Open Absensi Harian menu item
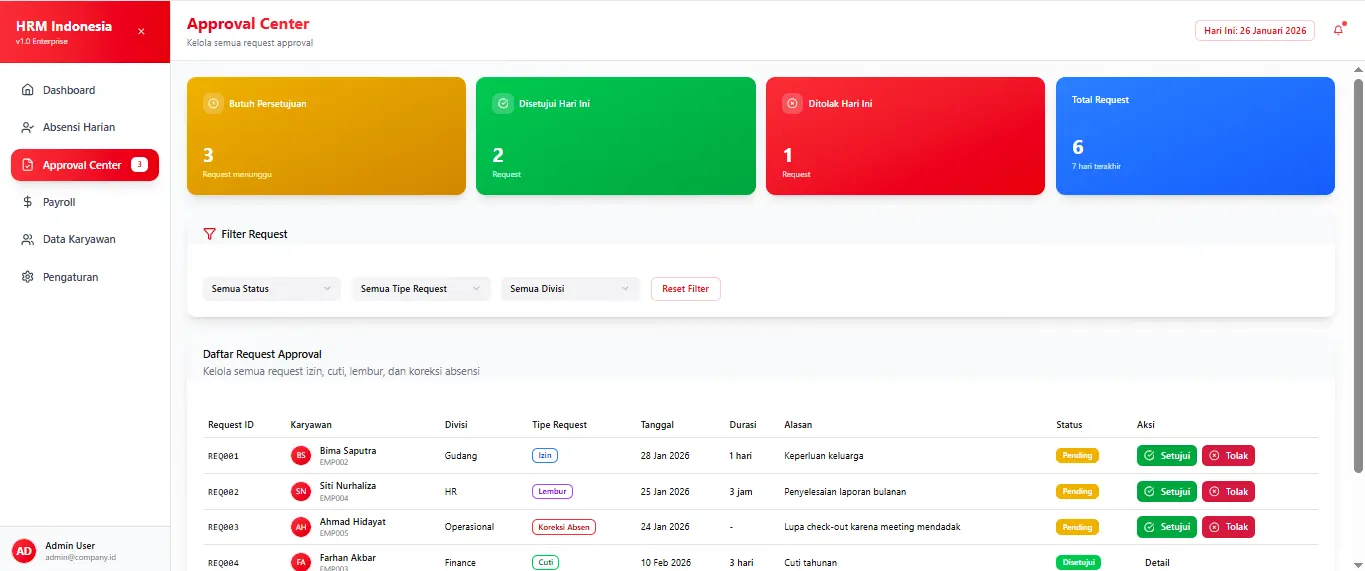 tap(79, 127)
